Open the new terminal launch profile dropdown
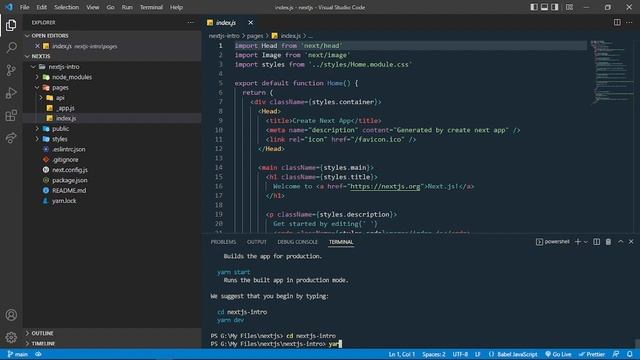This screenshot has height=360, width=640. point(586,242)
